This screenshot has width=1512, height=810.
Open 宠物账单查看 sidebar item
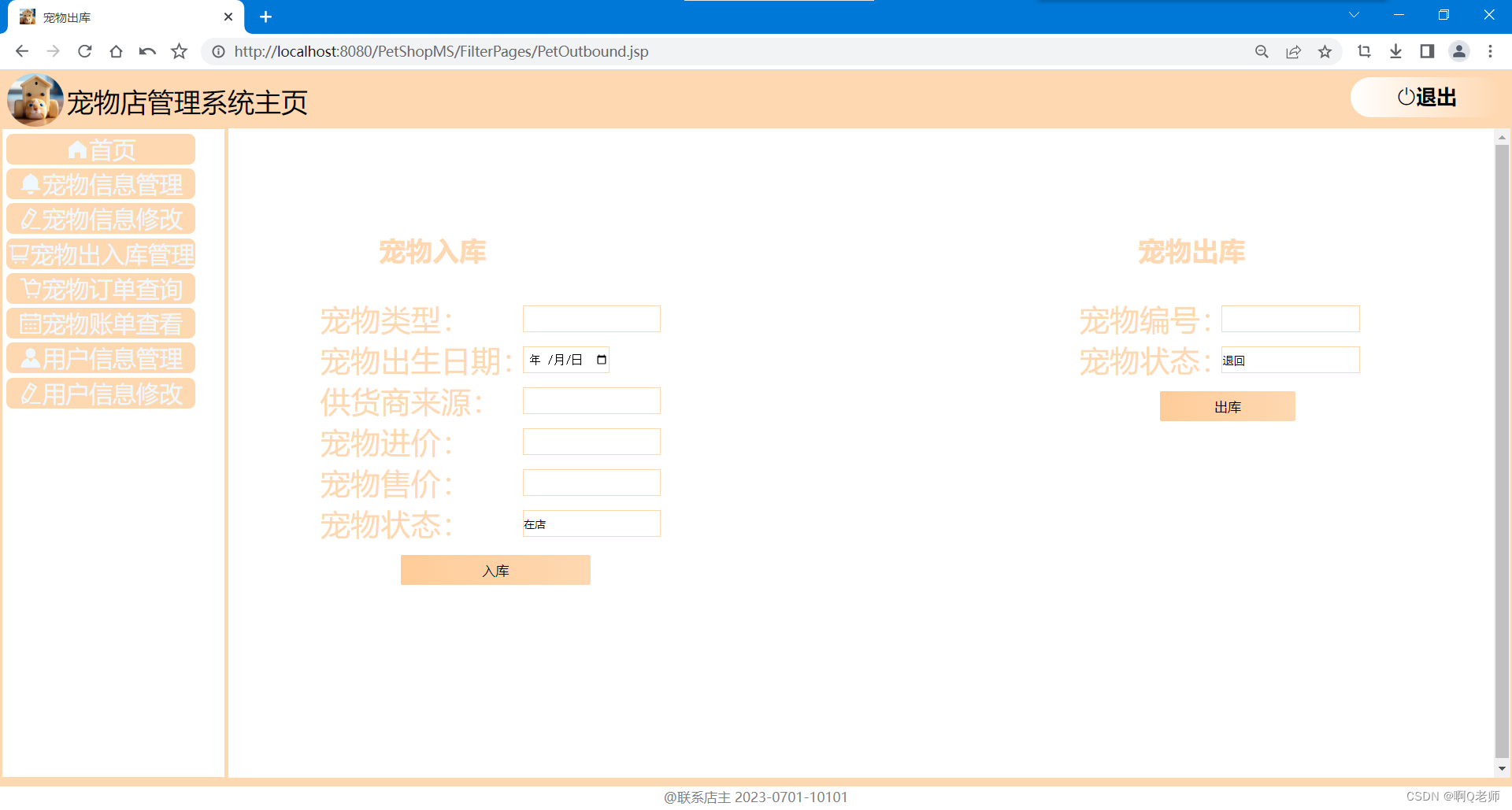point(101,324)
